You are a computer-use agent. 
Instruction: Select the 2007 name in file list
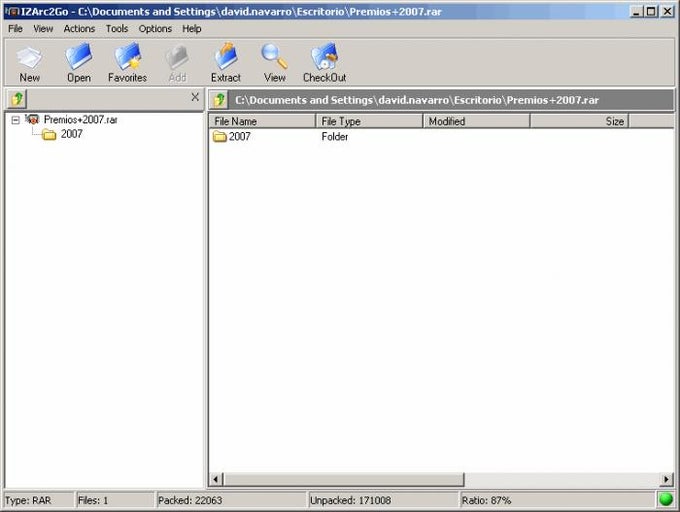(239, 137)
